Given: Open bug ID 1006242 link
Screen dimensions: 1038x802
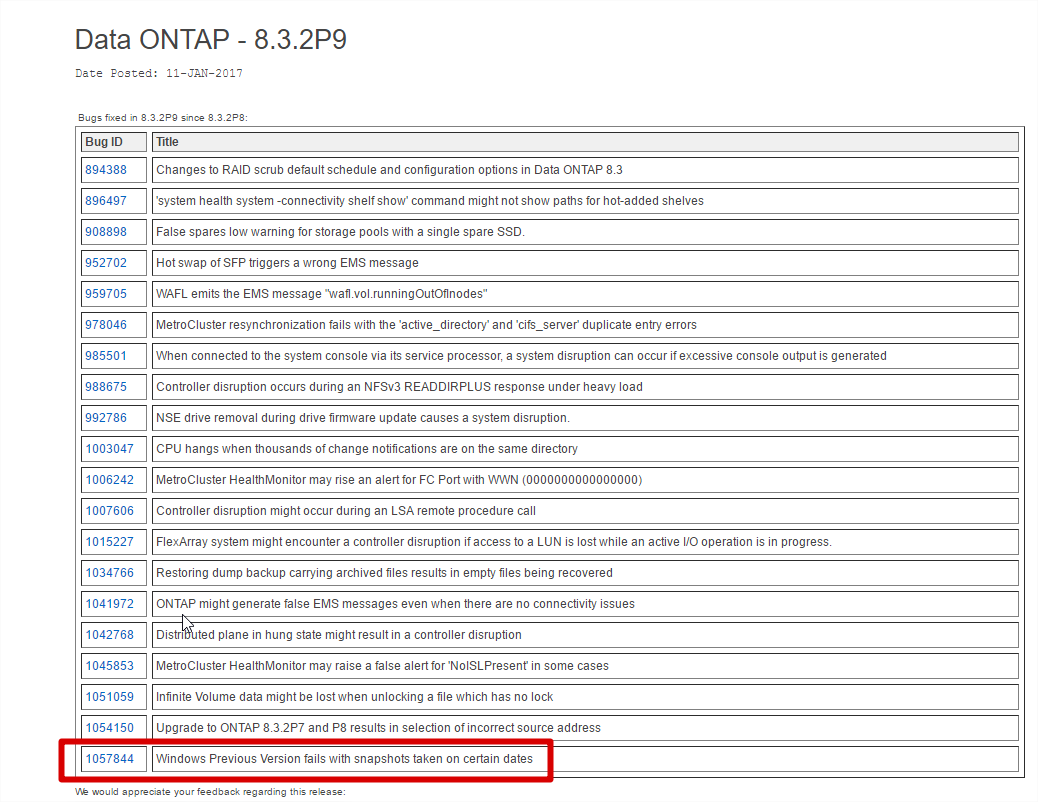Looking at the screenshot, I should coord(109,479).
